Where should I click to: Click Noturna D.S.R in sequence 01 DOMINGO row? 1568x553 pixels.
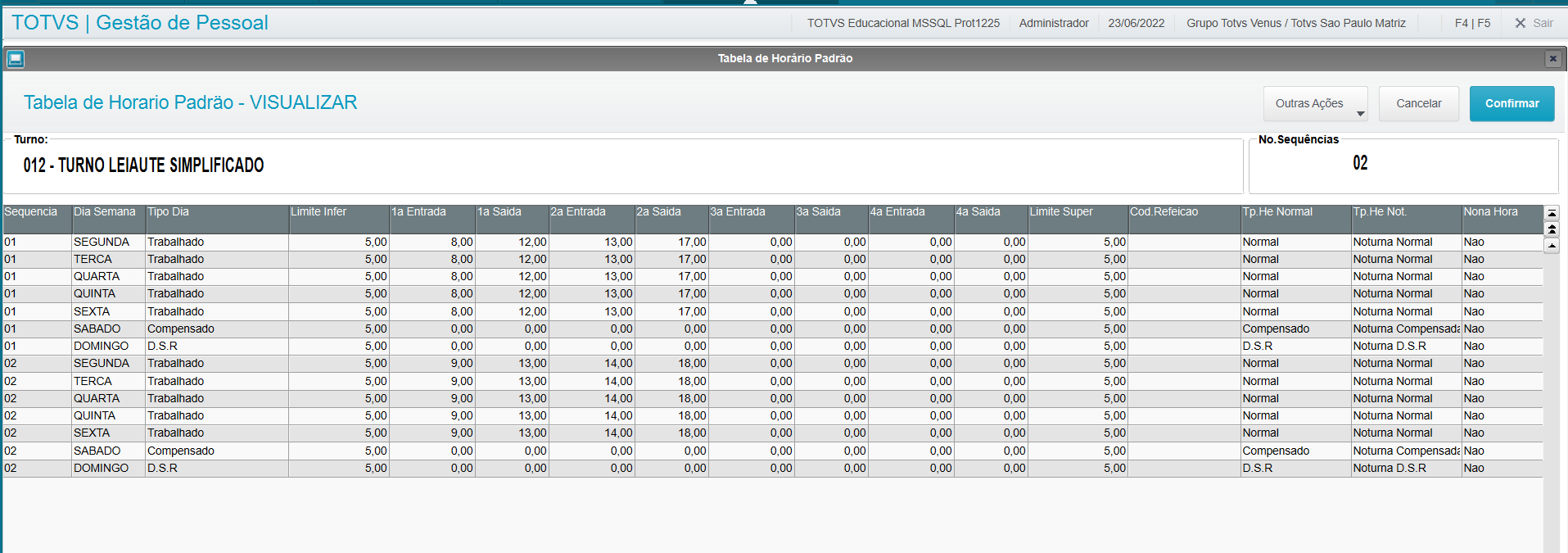1407,346
